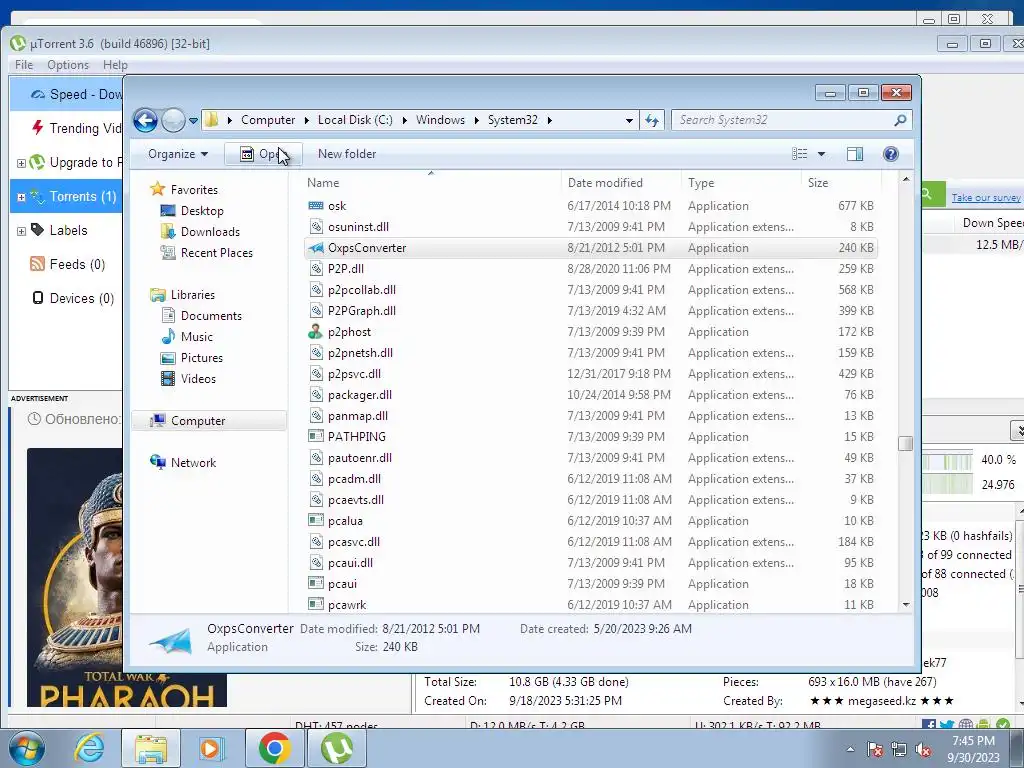1024x768 pixels.
Task: Click the Open toolbar button
Action: (263, 154)
